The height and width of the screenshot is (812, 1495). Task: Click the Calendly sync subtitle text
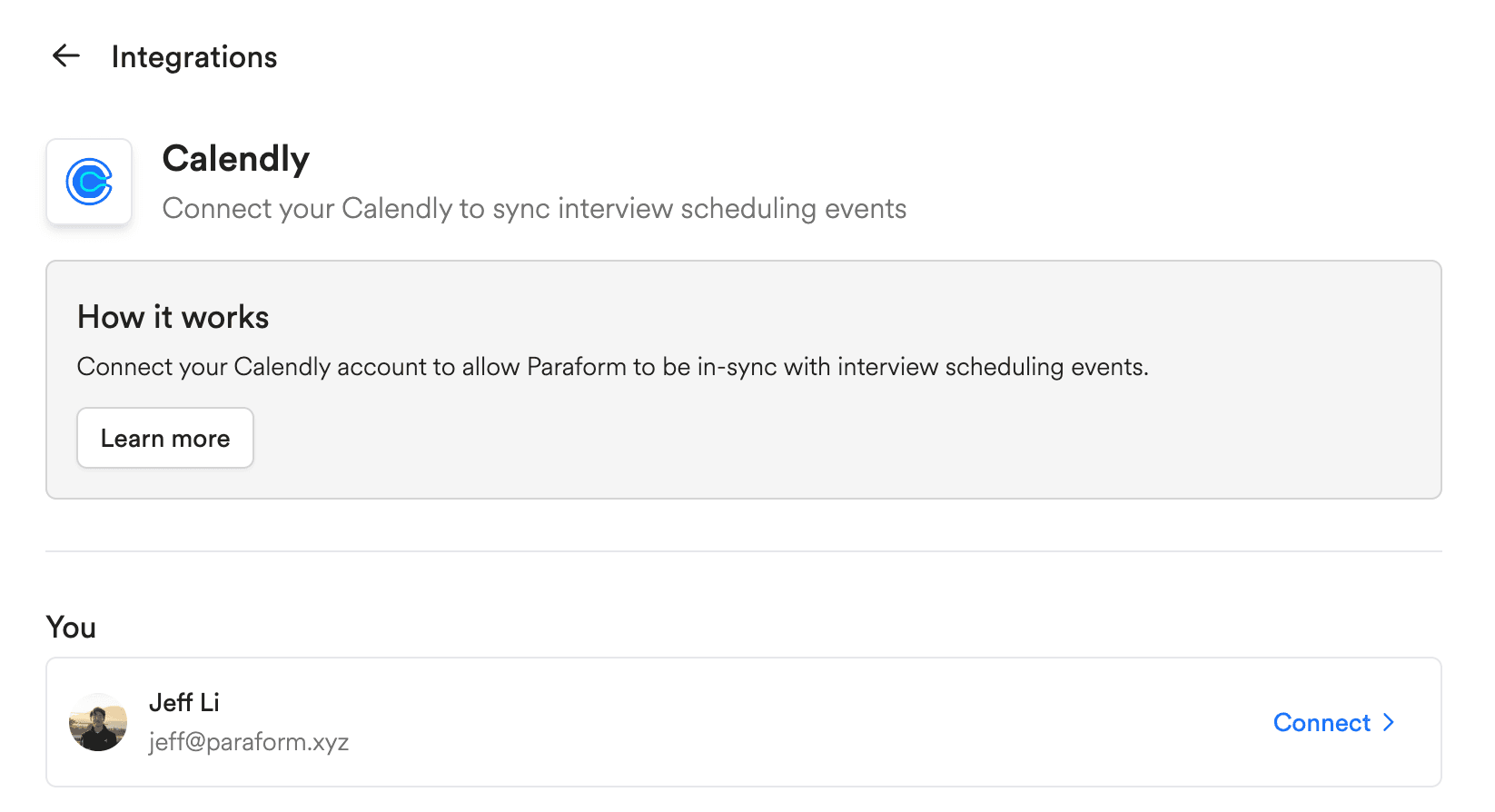(x=534, y=209)
